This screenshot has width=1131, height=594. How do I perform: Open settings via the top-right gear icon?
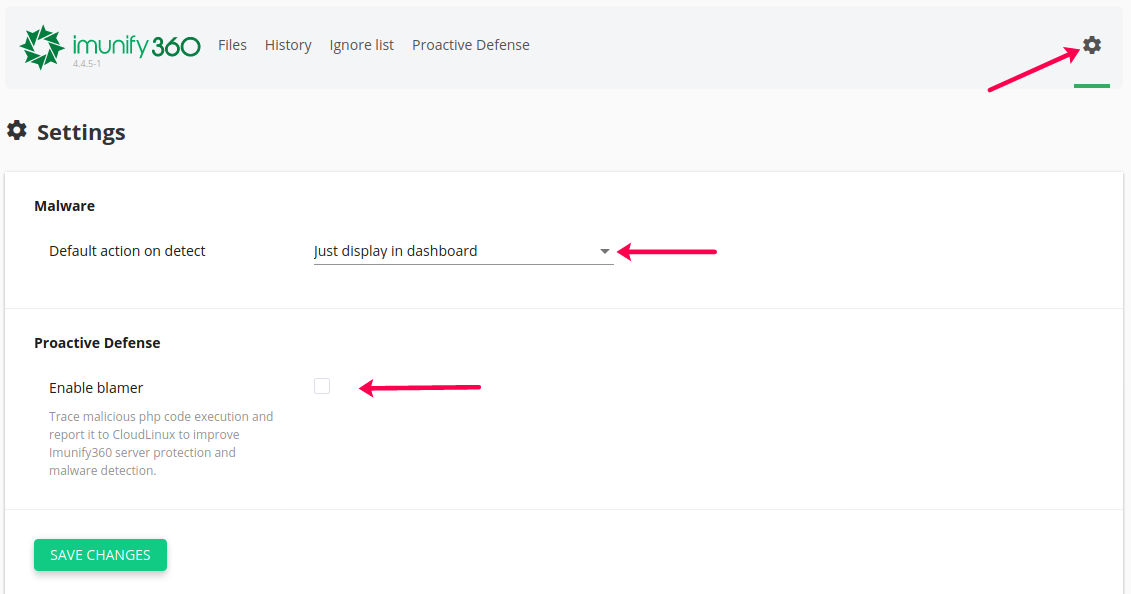1092,45
